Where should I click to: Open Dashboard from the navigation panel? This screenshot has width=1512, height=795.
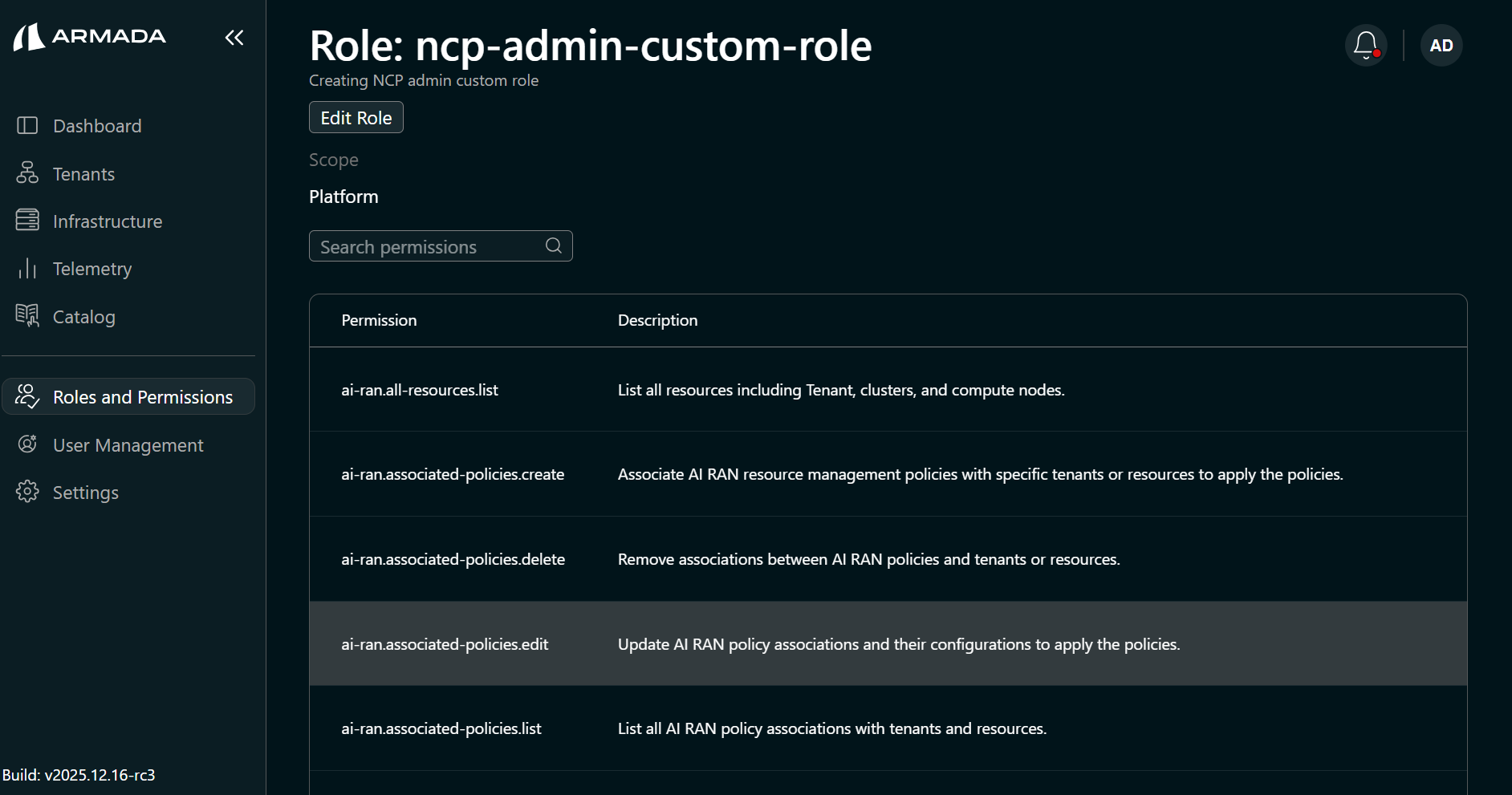(97, 126)
